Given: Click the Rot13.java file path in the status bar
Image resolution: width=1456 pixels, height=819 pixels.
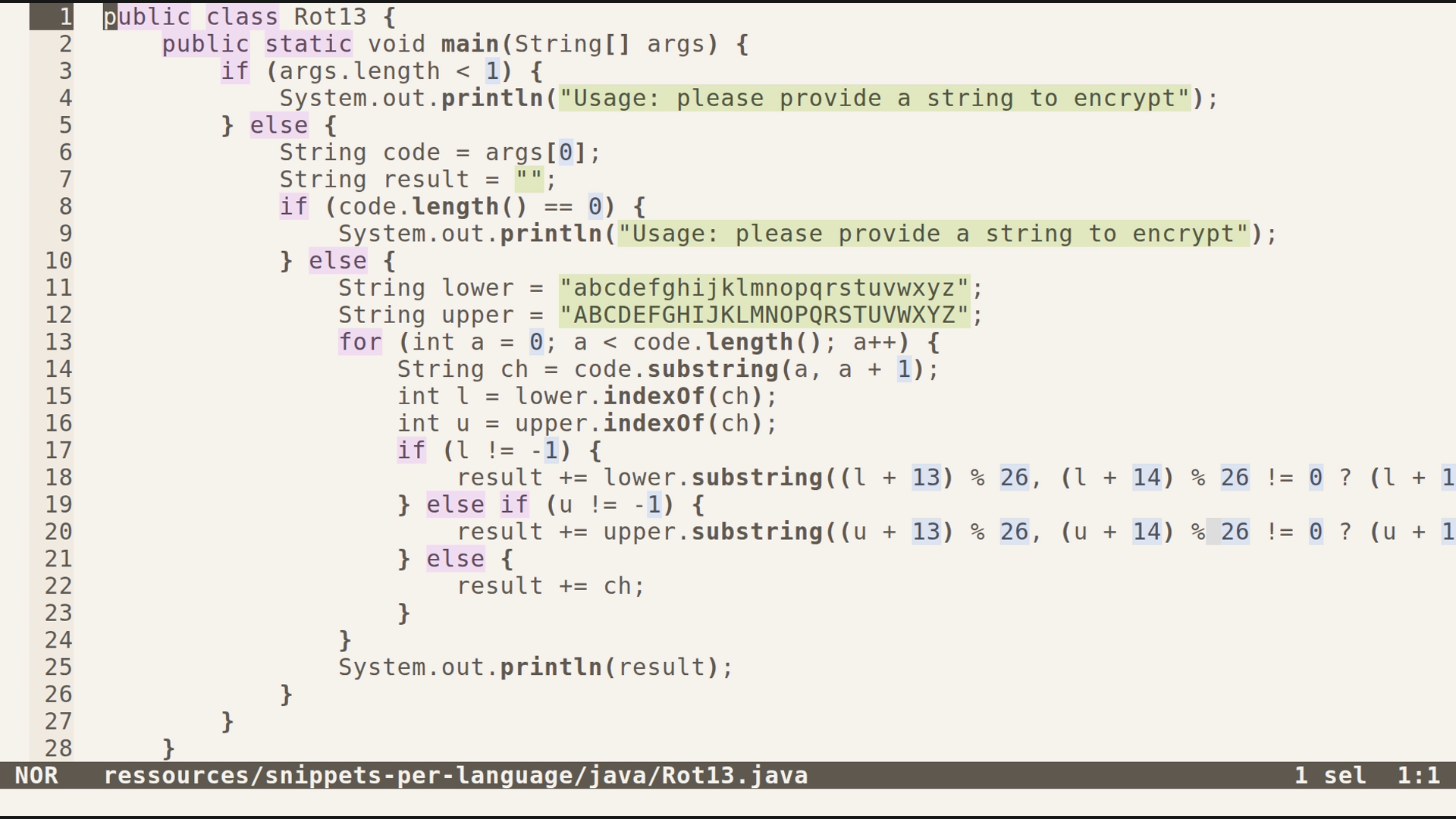Looking at the screenshot, I should tap(455, 776).
